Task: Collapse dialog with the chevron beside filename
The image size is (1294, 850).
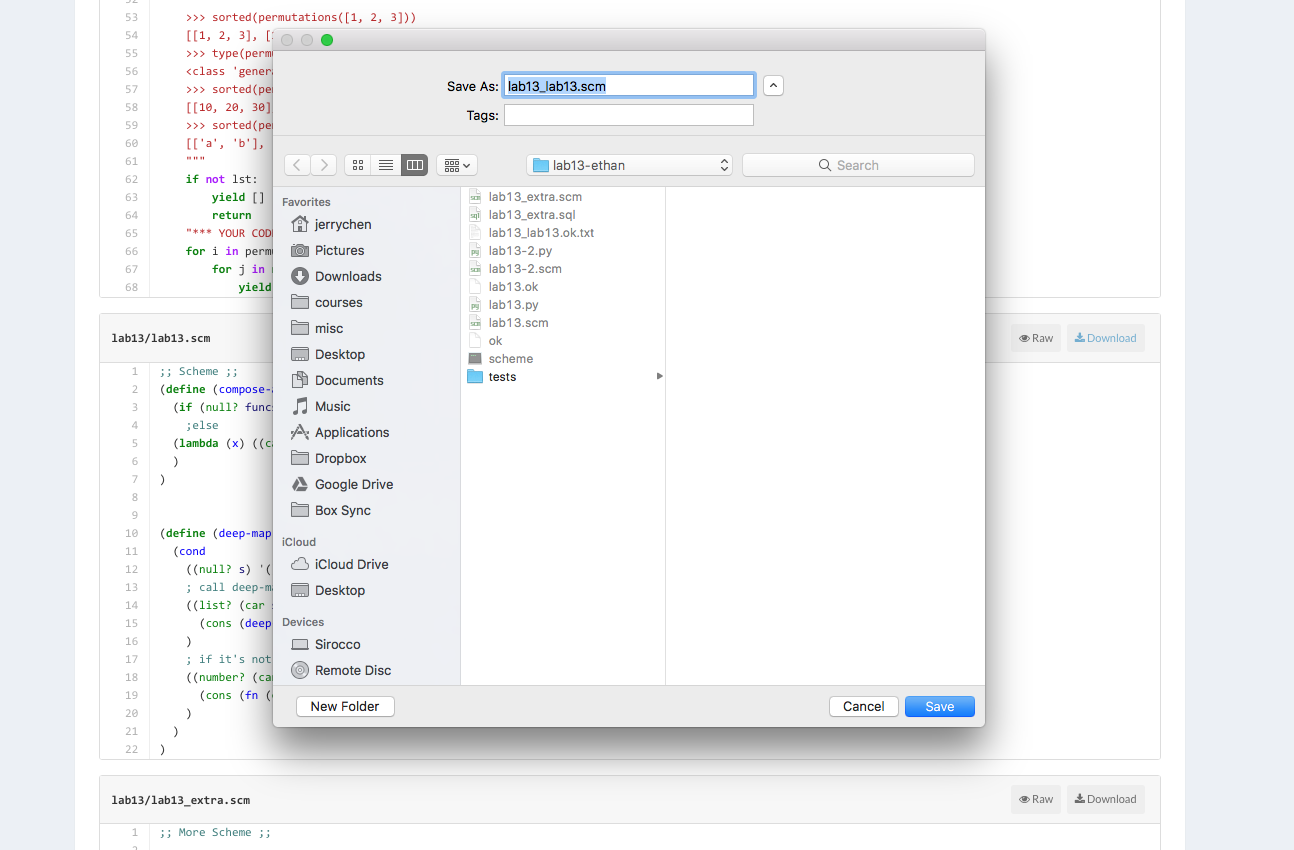Action: pos(773,86)
